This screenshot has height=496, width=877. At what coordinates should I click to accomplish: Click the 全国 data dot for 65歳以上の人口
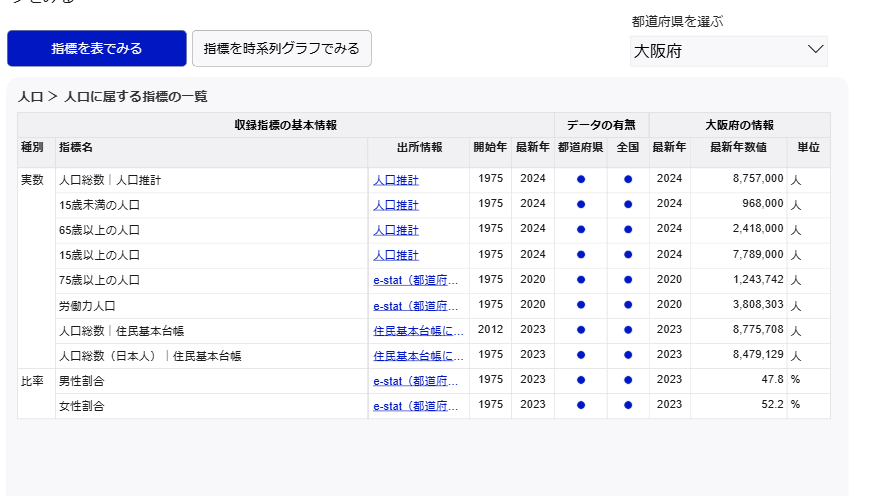click(x=628, y=230)
